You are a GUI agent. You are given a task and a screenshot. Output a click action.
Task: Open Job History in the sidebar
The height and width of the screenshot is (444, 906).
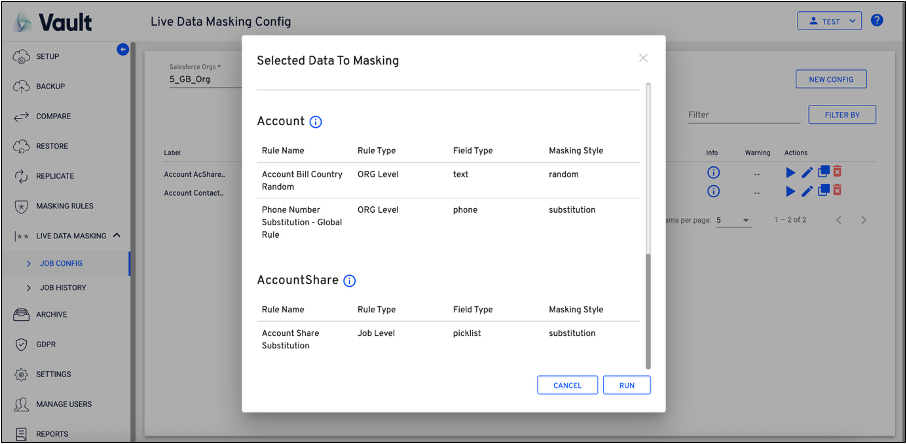(63, 287)
